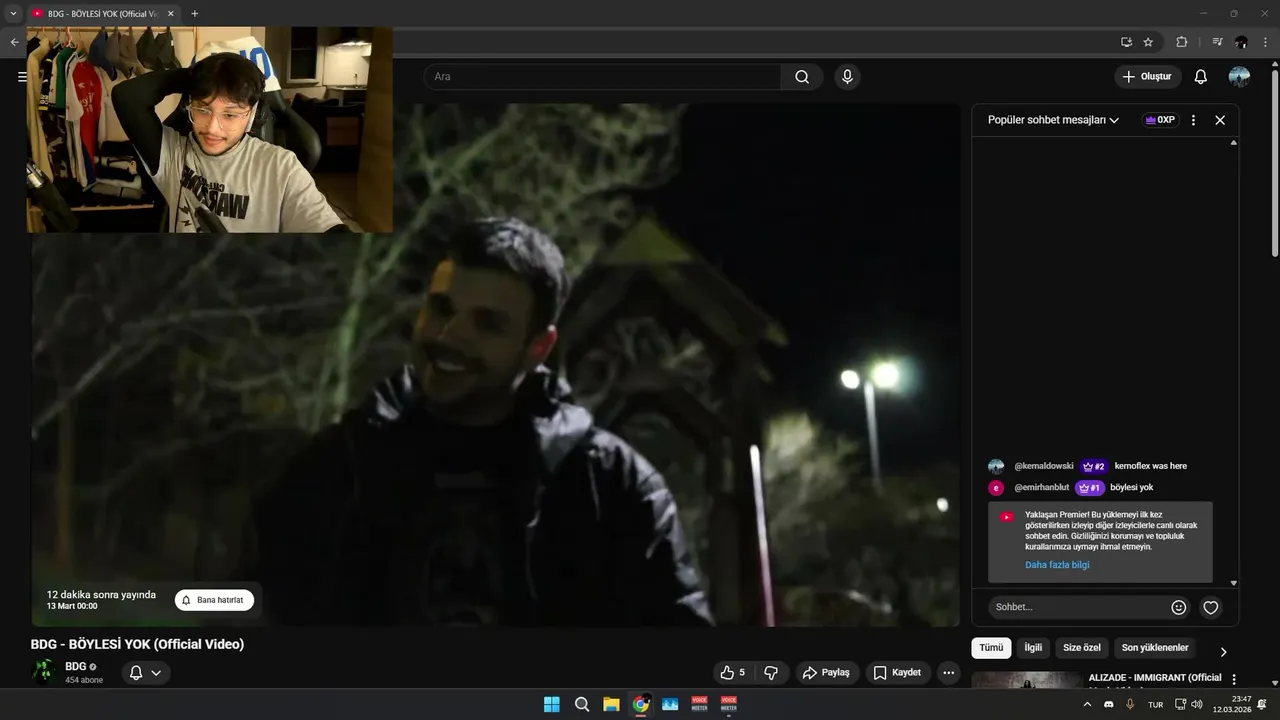The width and height of the screenshot is (1280, 720).
Task: Install the page as app icon in address bar
Action: tap(1126, 42)
